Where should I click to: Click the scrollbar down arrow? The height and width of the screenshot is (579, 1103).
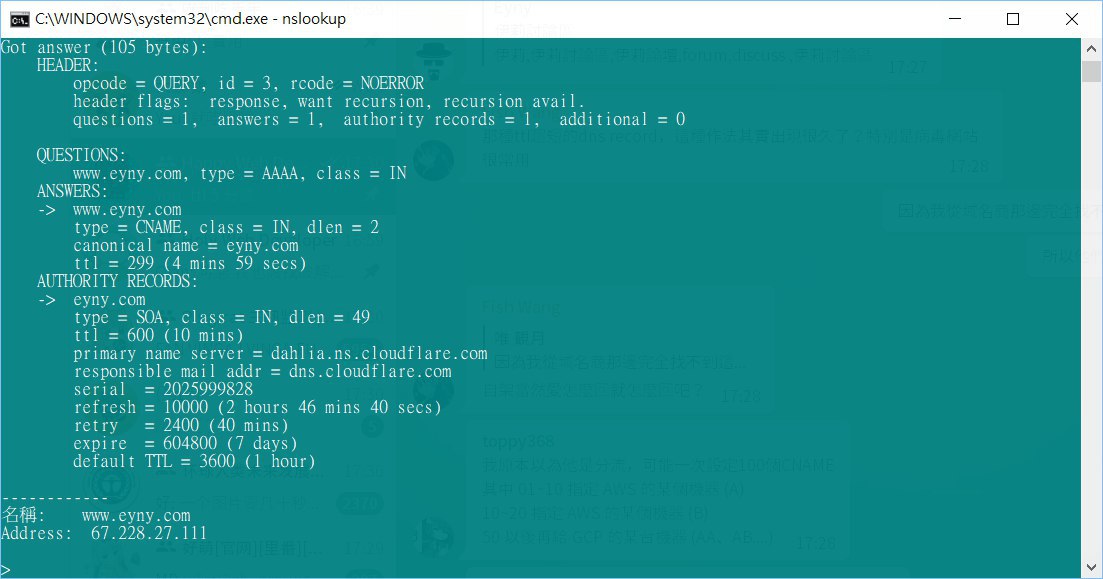1091,567
